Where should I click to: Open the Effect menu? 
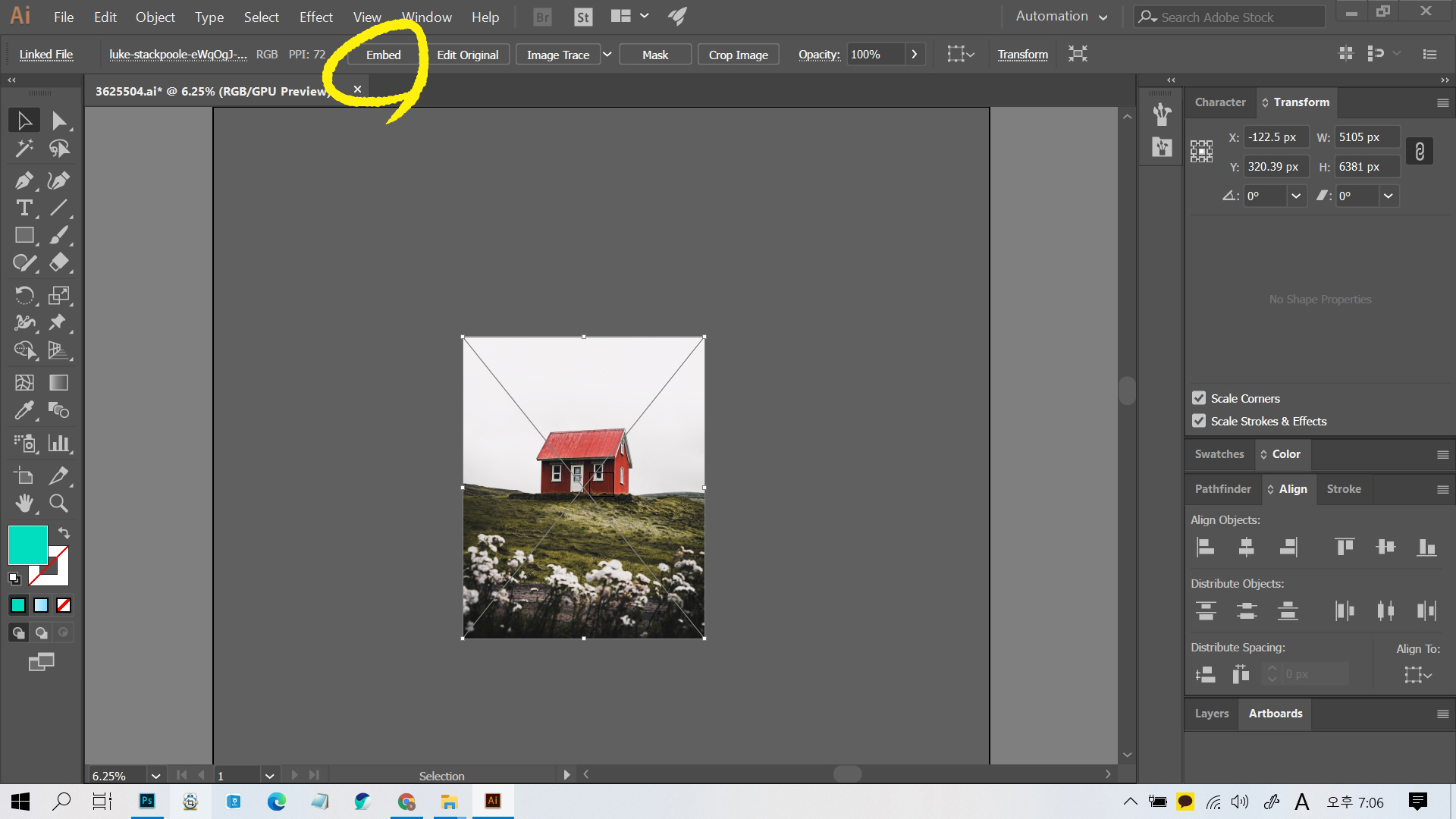click(315, 17)
